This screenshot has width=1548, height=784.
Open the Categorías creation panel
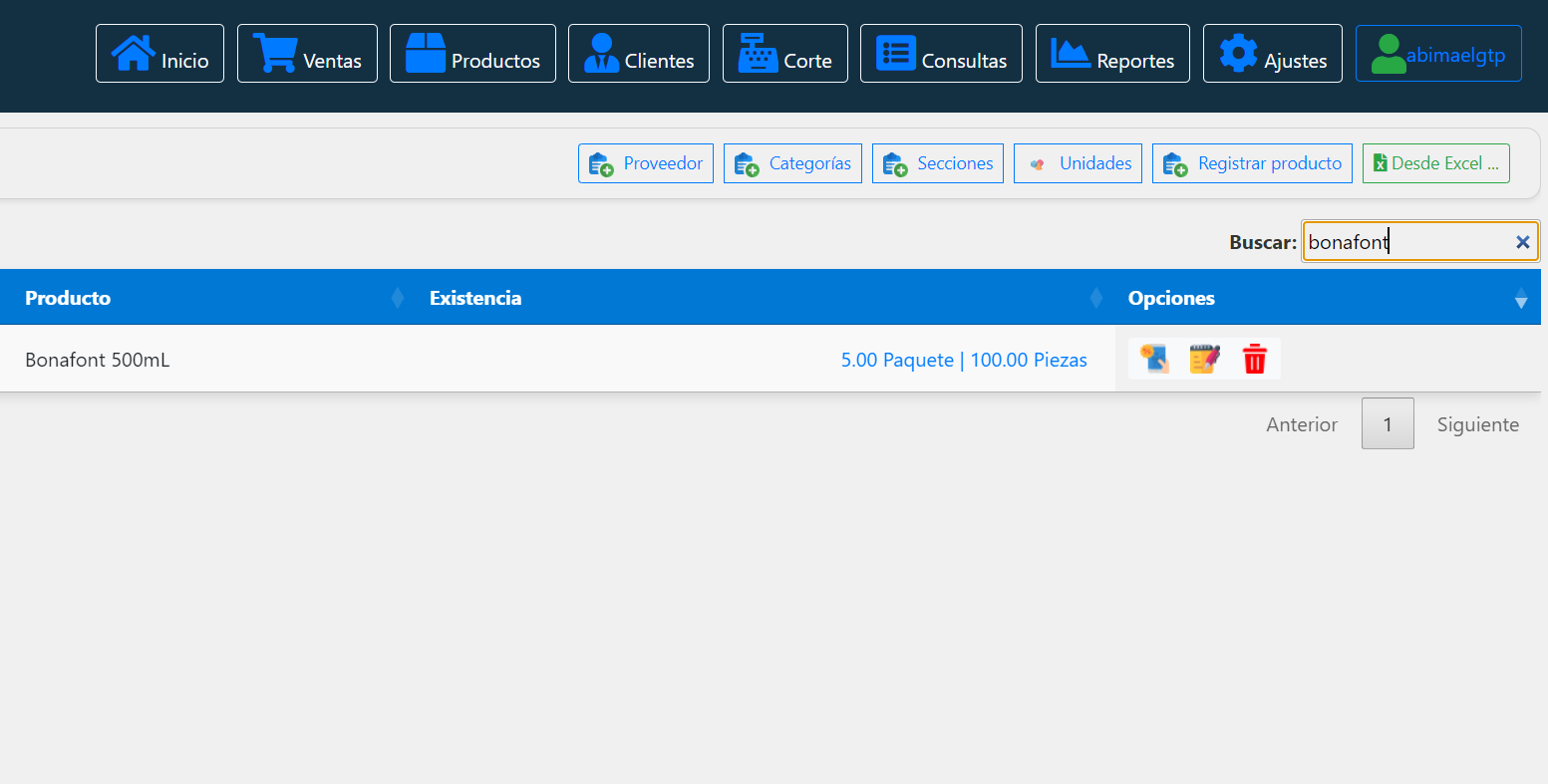(792, 162)
